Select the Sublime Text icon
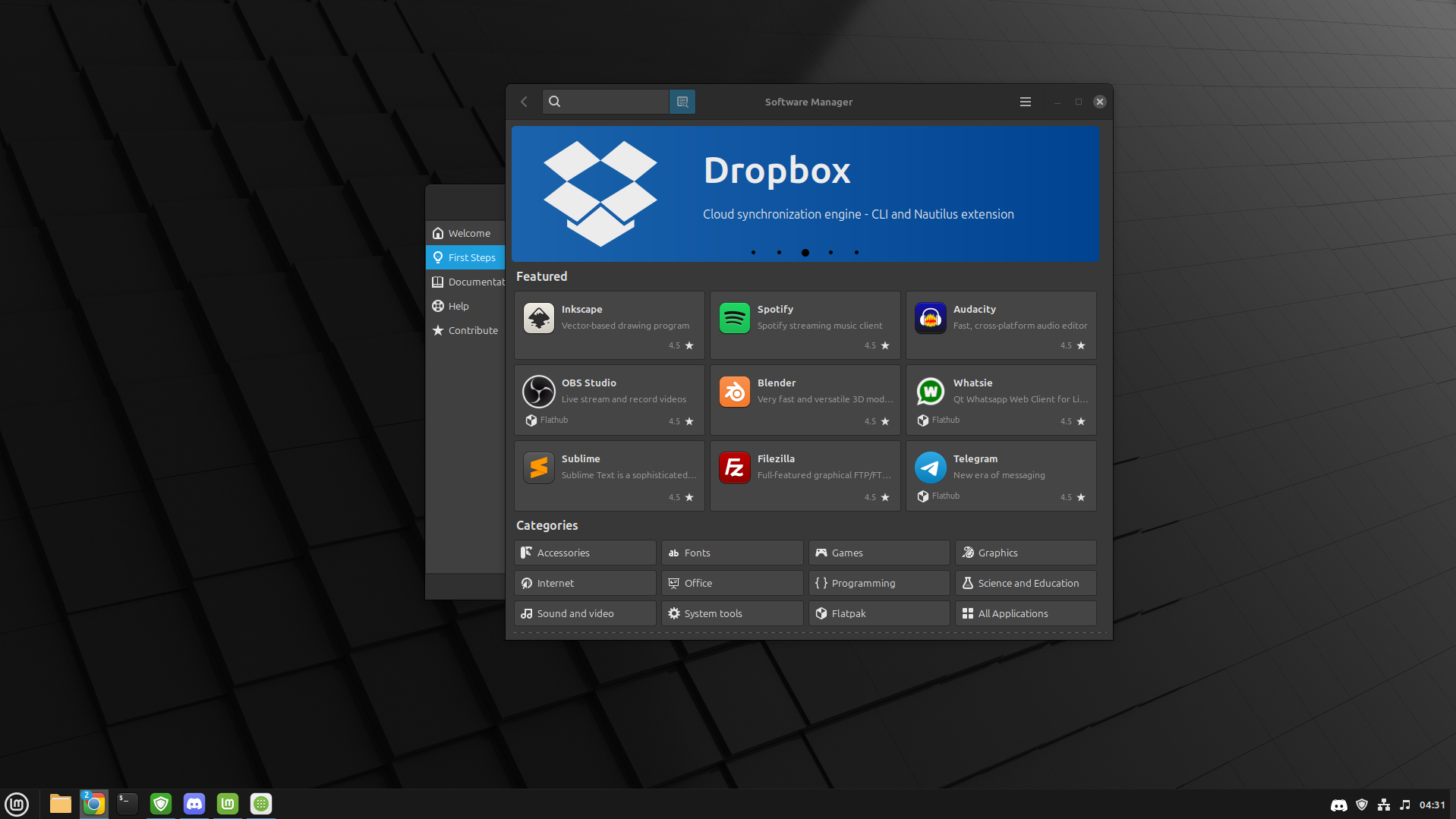This screenshot has width=1456, height=819. point(538,468)
